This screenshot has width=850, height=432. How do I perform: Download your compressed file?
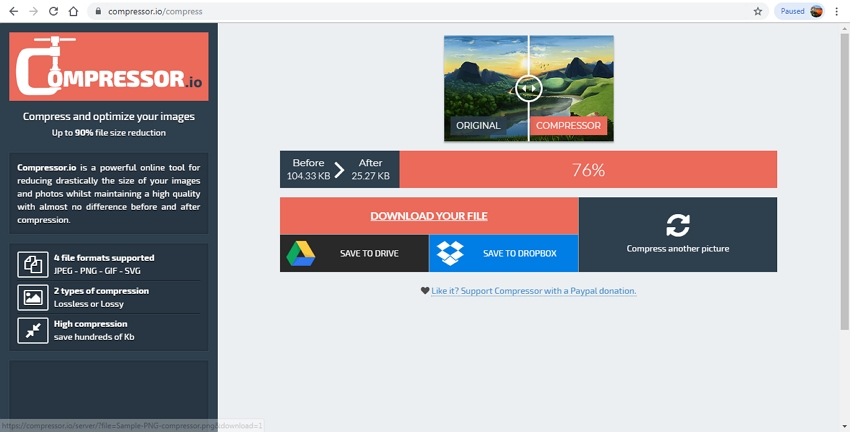(429, 216)
